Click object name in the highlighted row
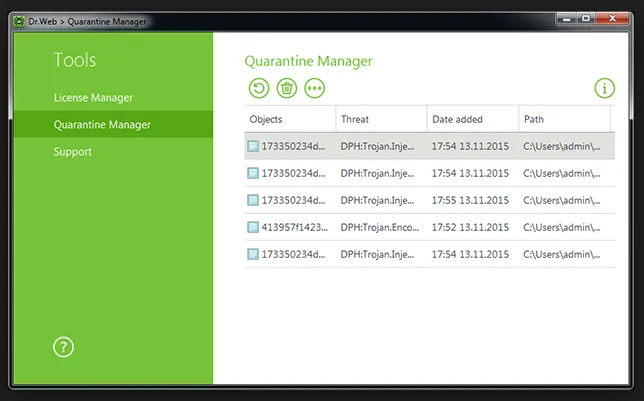Screen dimensions: 644x401 (293, 146)
